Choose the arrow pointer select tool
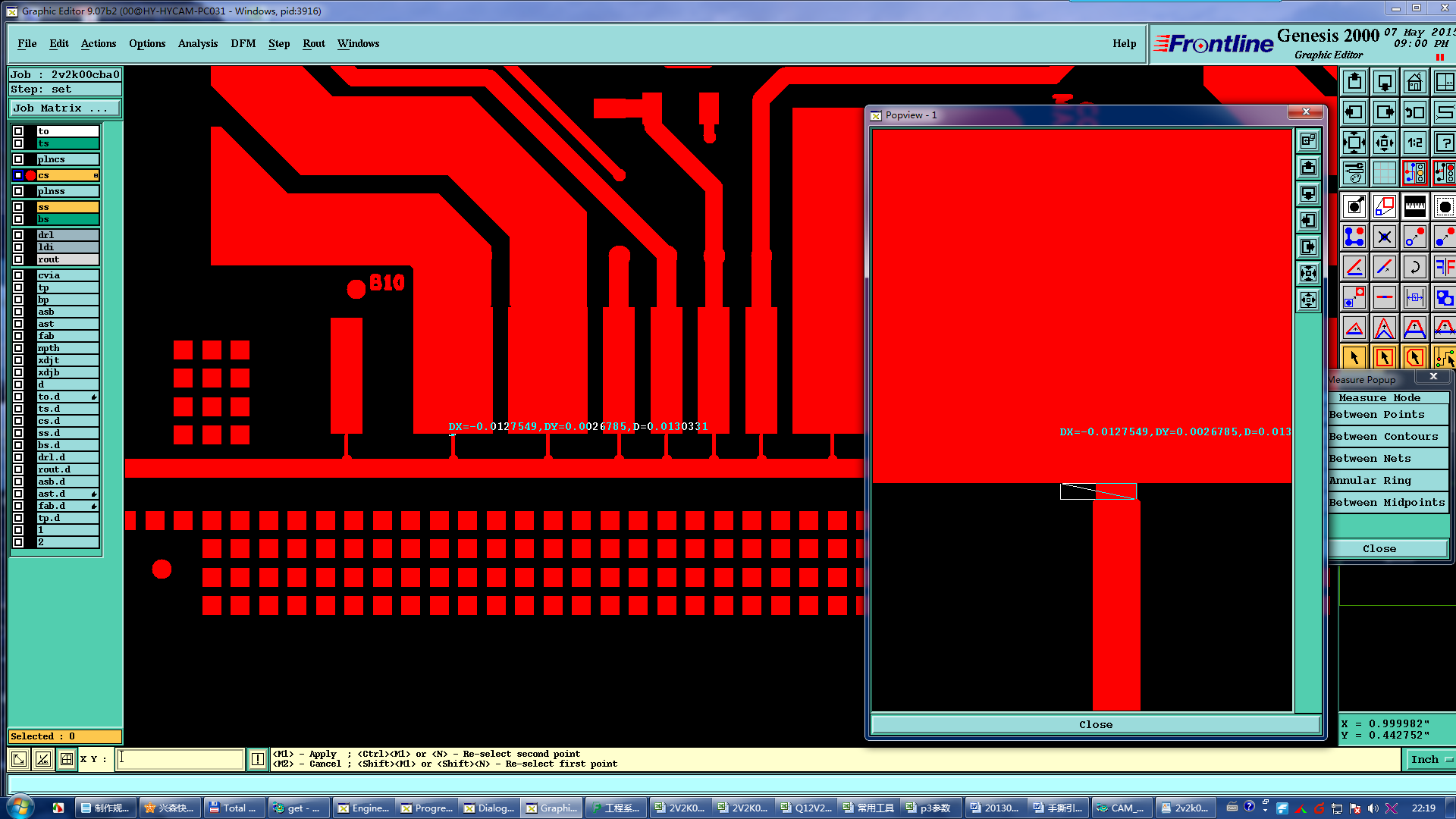The width and height of the screenshot is (1456, 819). [x=1354, y=358]
